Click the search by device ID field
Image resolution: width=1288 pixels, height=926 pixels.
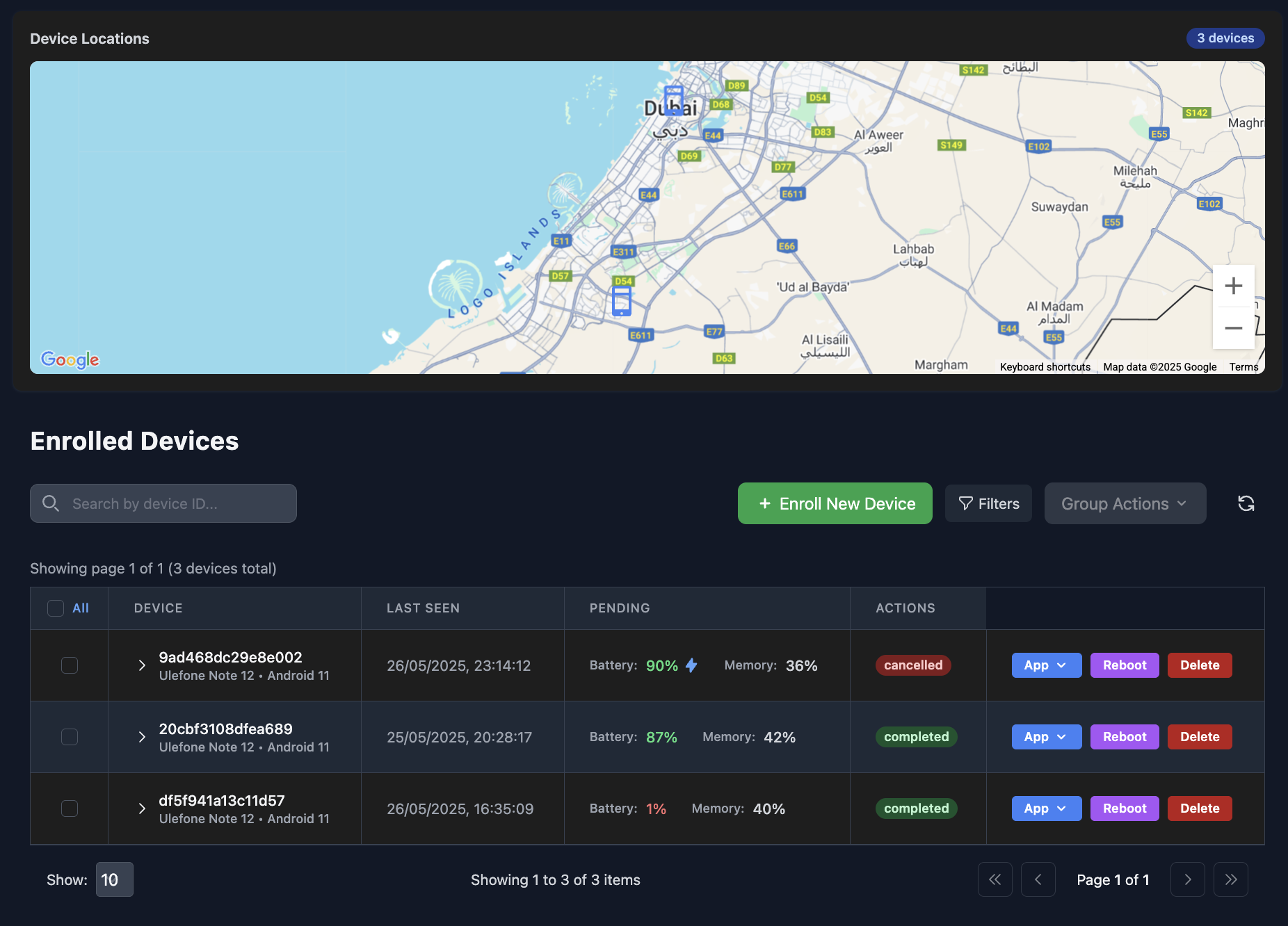[163, 503]
